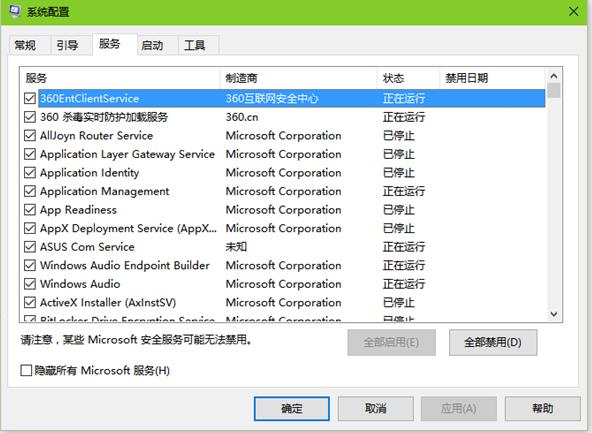The width and height of the screenshot is (592, 433).
Task: Click the 禁用日期 column header
Action: point(492,78)
